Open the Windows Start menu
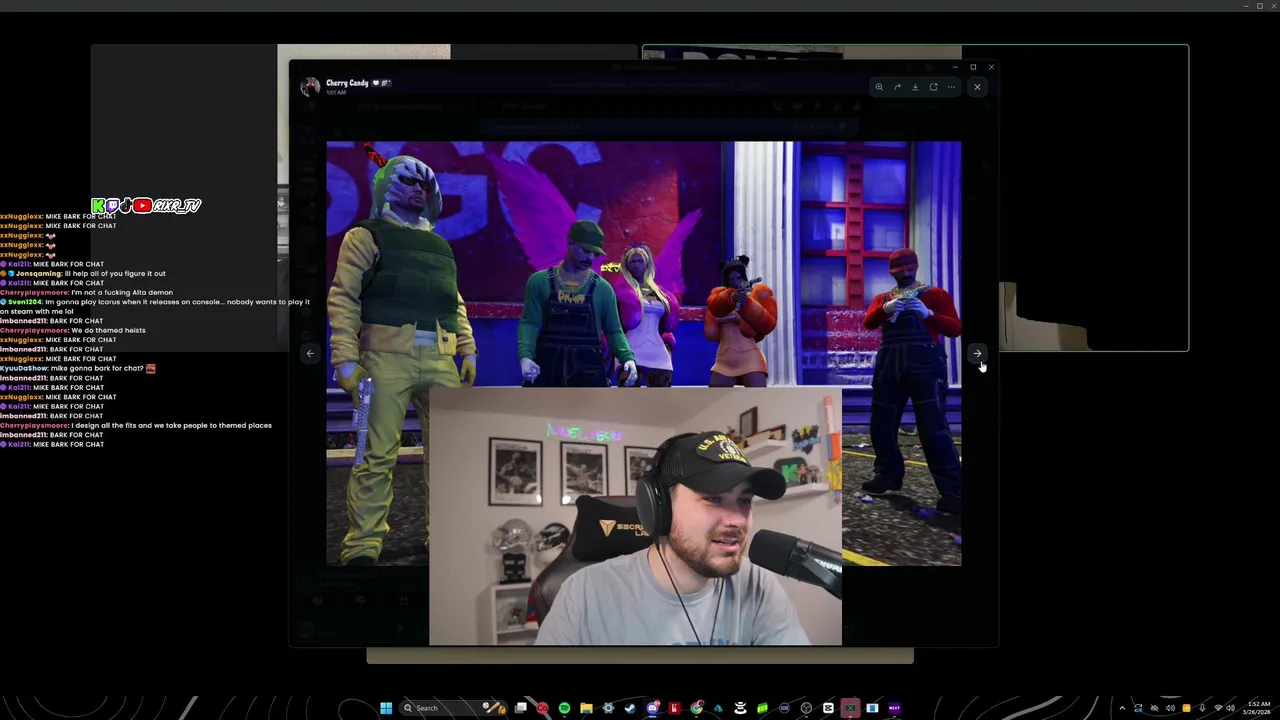1280x720 pixels. tap(386, 708)
